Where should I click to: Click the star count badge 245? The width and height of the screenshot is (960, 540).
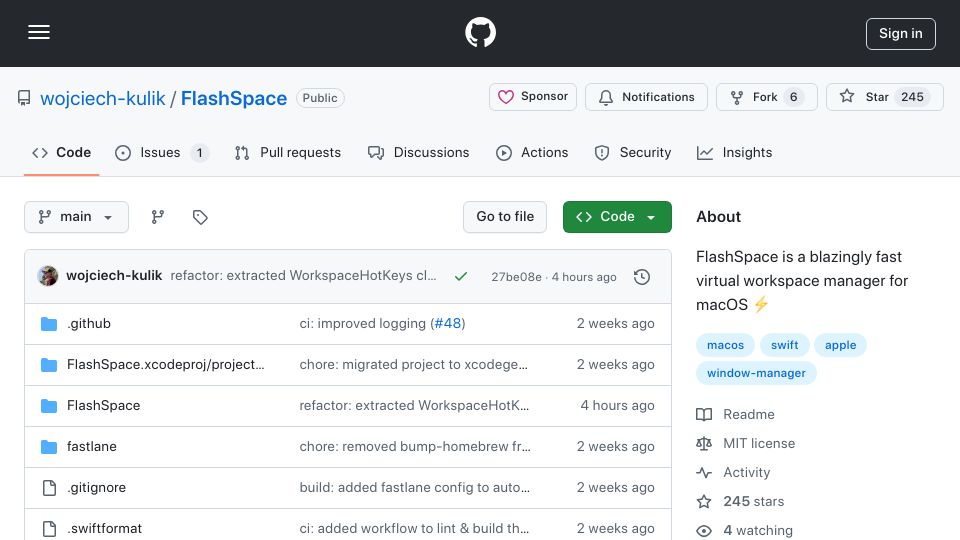tap(912, 97)
